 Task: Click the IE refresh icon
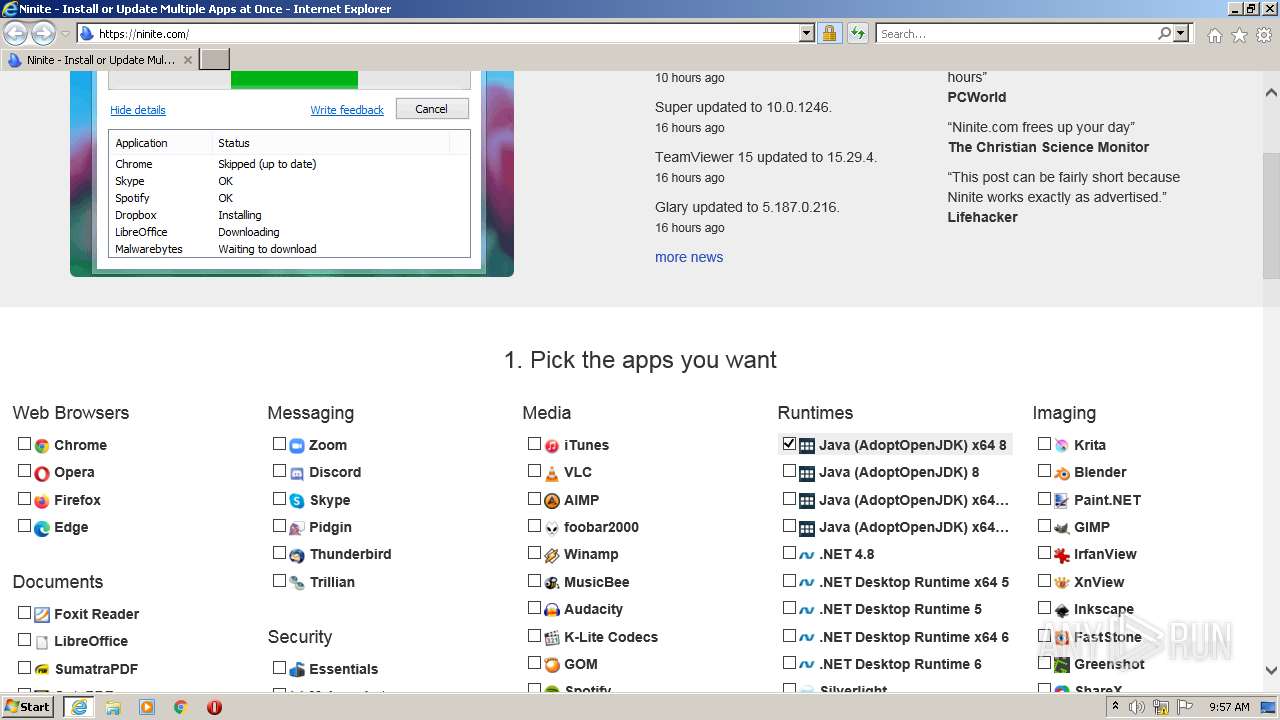click(x=857, y=33)
